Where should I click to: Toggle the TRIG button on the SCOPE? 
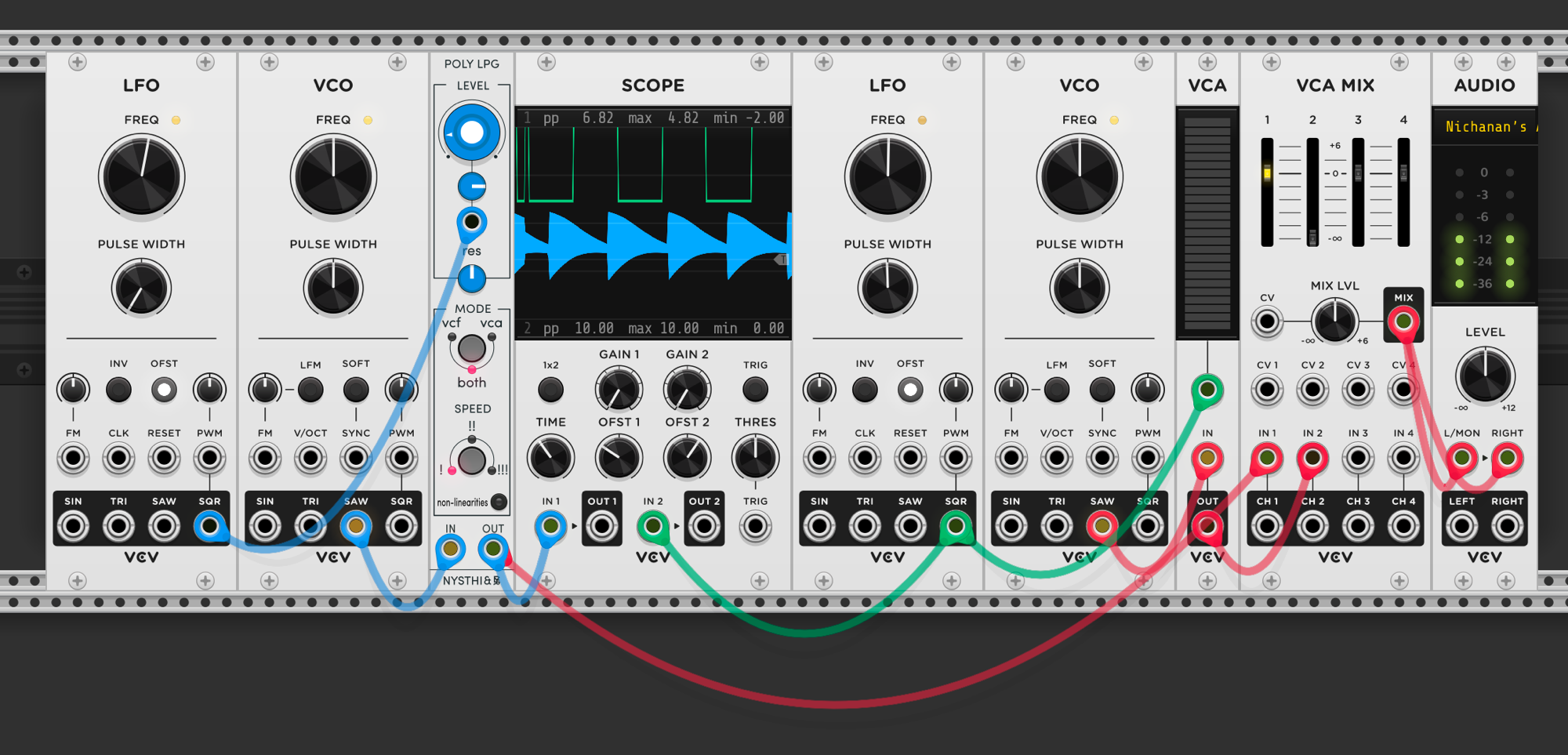(755, 389)
